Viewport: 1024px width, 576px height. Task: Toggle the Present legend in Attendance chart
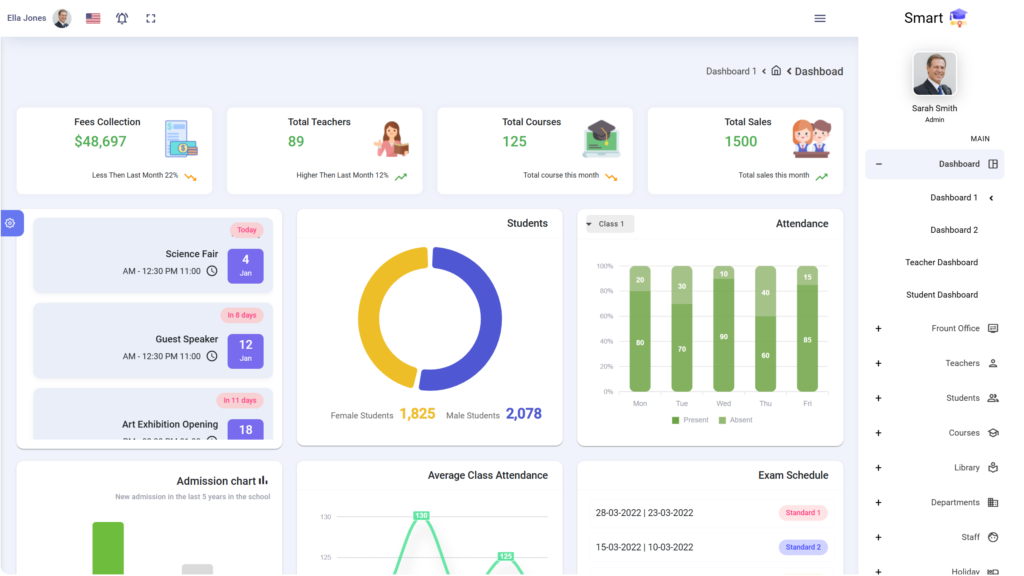point(690,420)
